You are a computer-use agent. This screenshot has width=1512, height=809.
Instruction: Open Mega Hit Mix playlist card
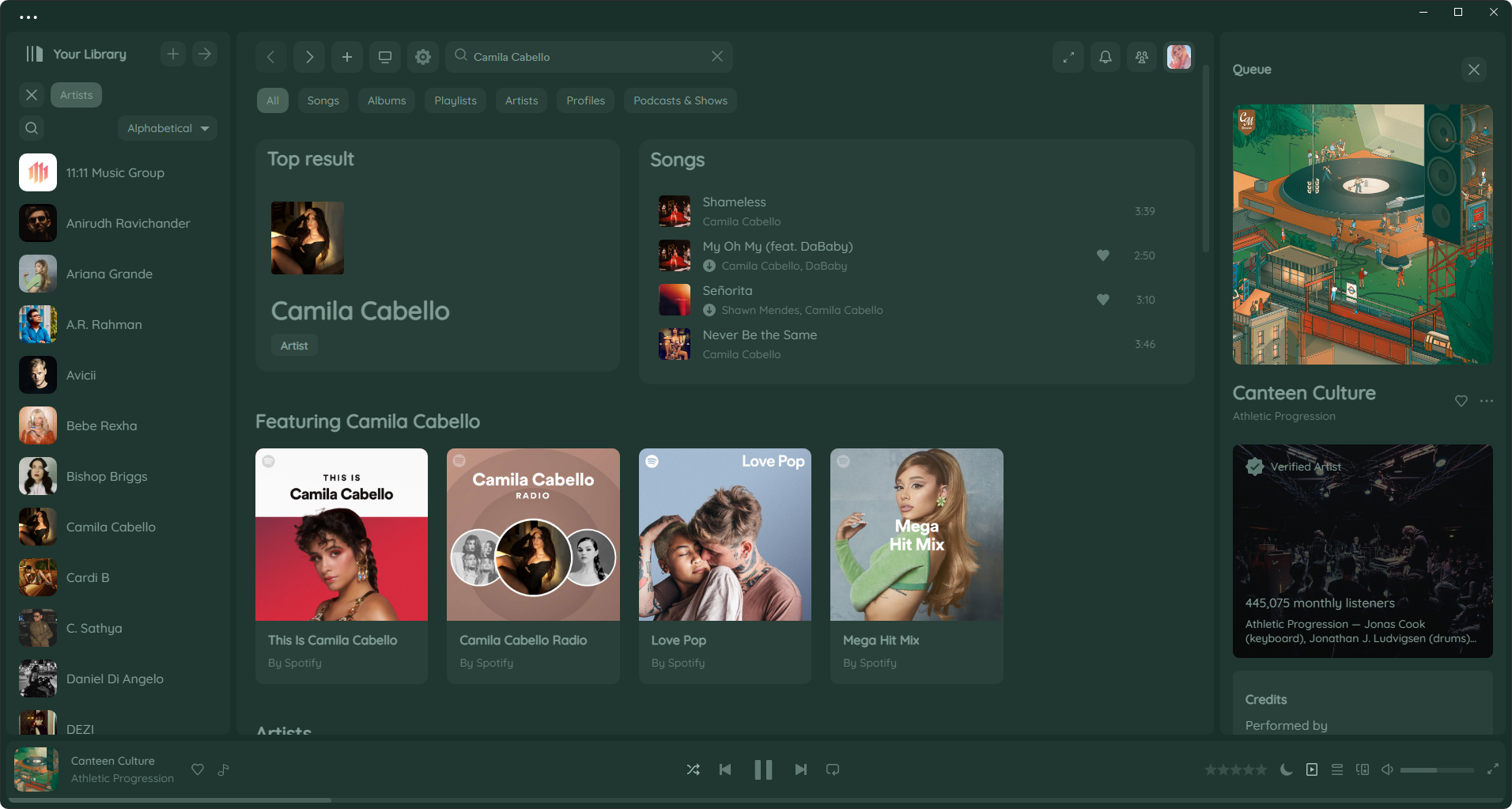click(x=917, y=565)
